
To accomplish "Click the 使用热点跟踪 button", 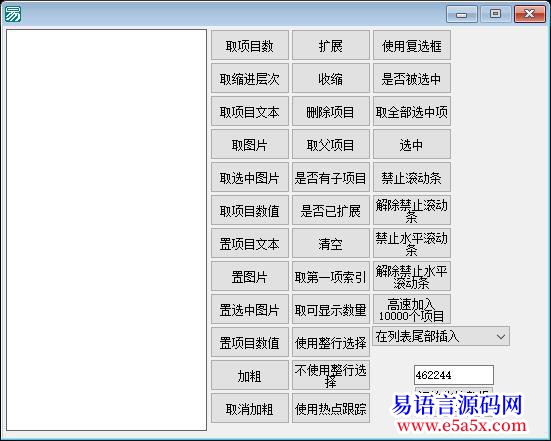I will [x=331, y=409].
